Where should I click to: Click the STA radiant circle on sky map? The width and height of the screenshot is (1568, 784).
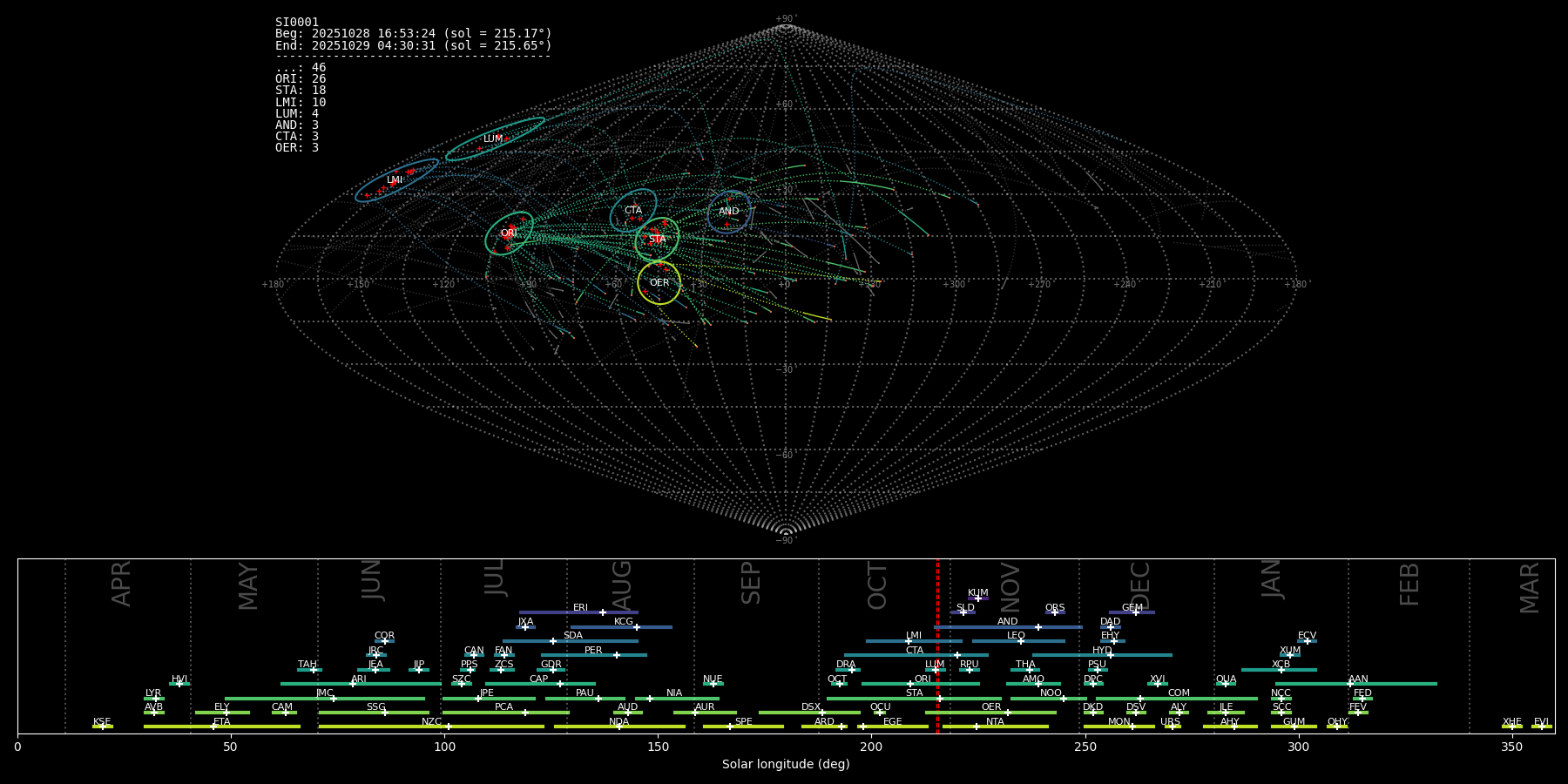click(657, 239)
